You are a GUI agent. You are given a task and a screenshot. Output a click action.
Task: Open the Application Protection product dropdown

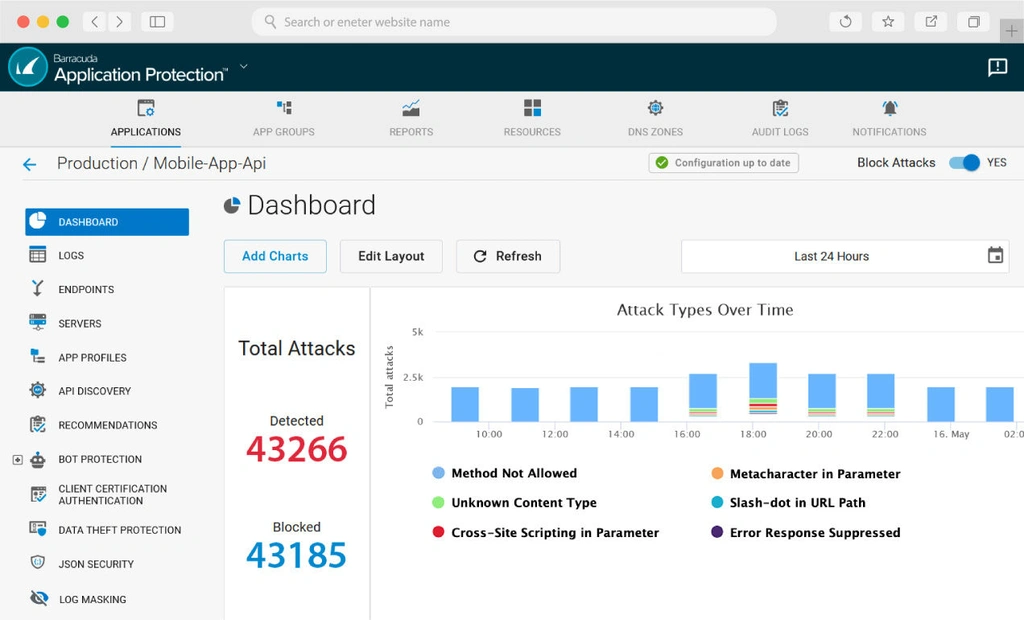(243, 67)
